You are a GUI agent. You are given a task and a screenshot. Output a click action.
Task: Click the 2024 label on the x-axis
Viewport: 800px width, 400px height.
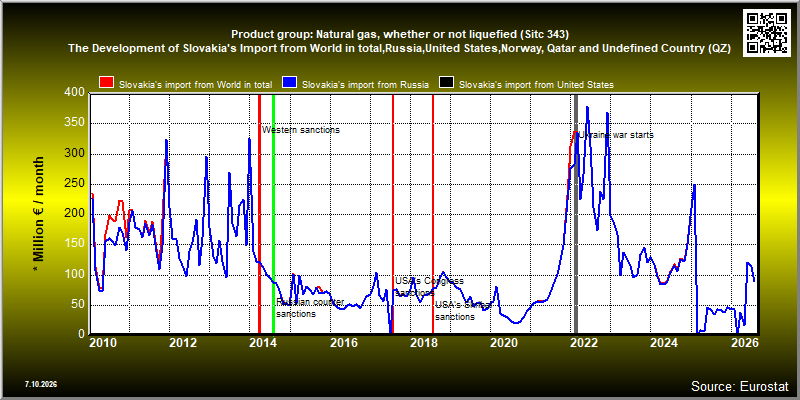663,342
